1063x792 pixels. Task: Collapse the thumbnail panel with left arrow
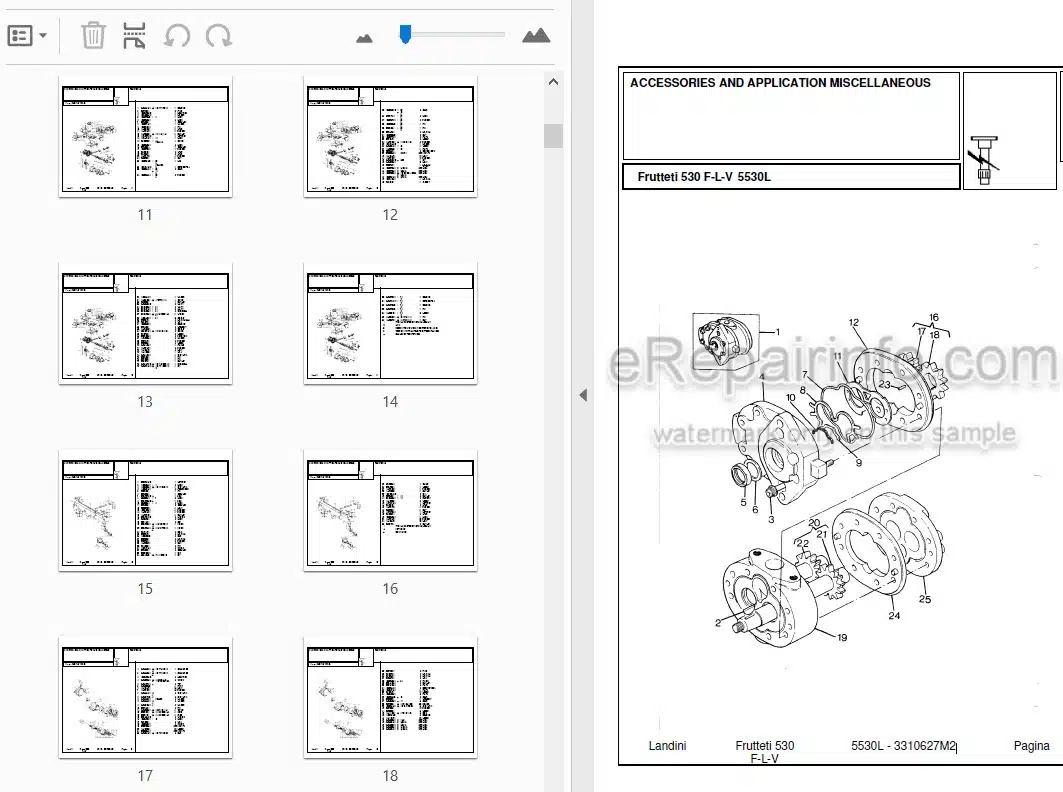(x=583, y=395)
